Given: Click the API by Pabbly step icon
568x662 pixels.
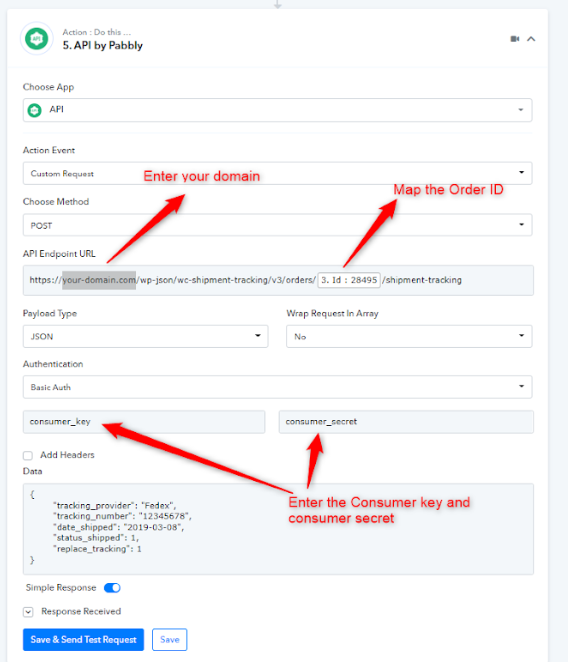Looking at the screenshot, I should [x=37, y=39].
